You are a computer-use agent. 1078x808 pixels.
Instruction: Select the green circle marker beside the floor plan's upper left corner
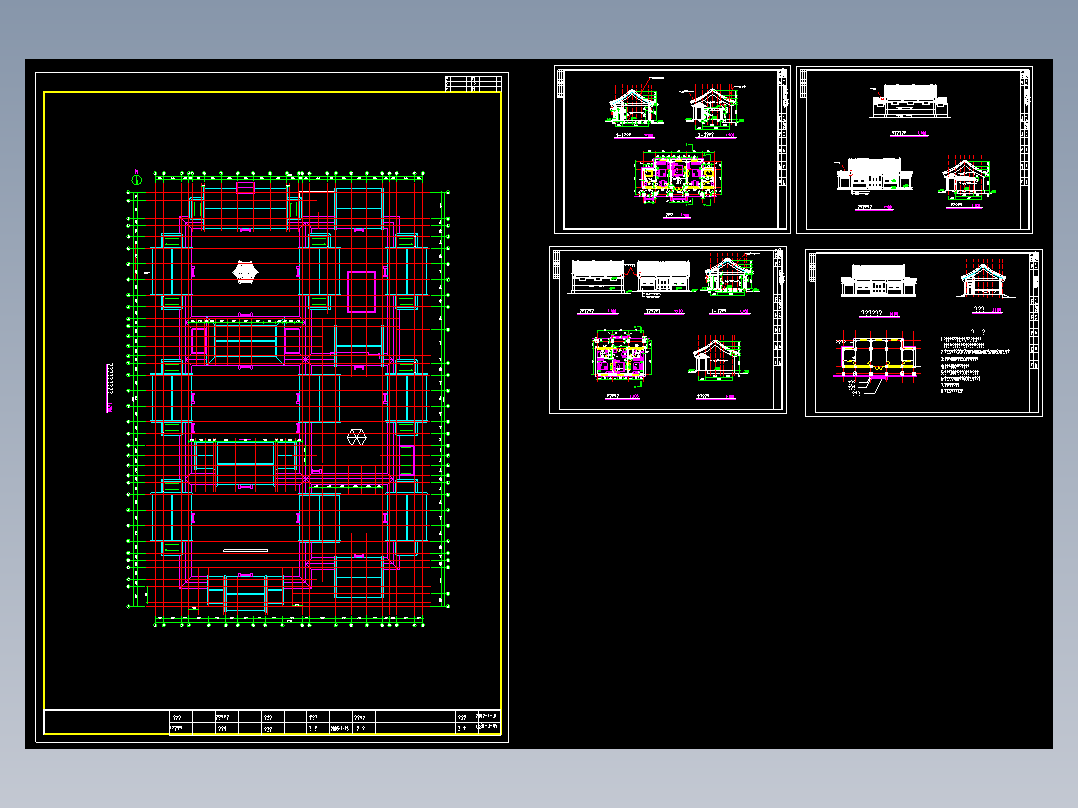pyautogui.click(x=136, y=179)
